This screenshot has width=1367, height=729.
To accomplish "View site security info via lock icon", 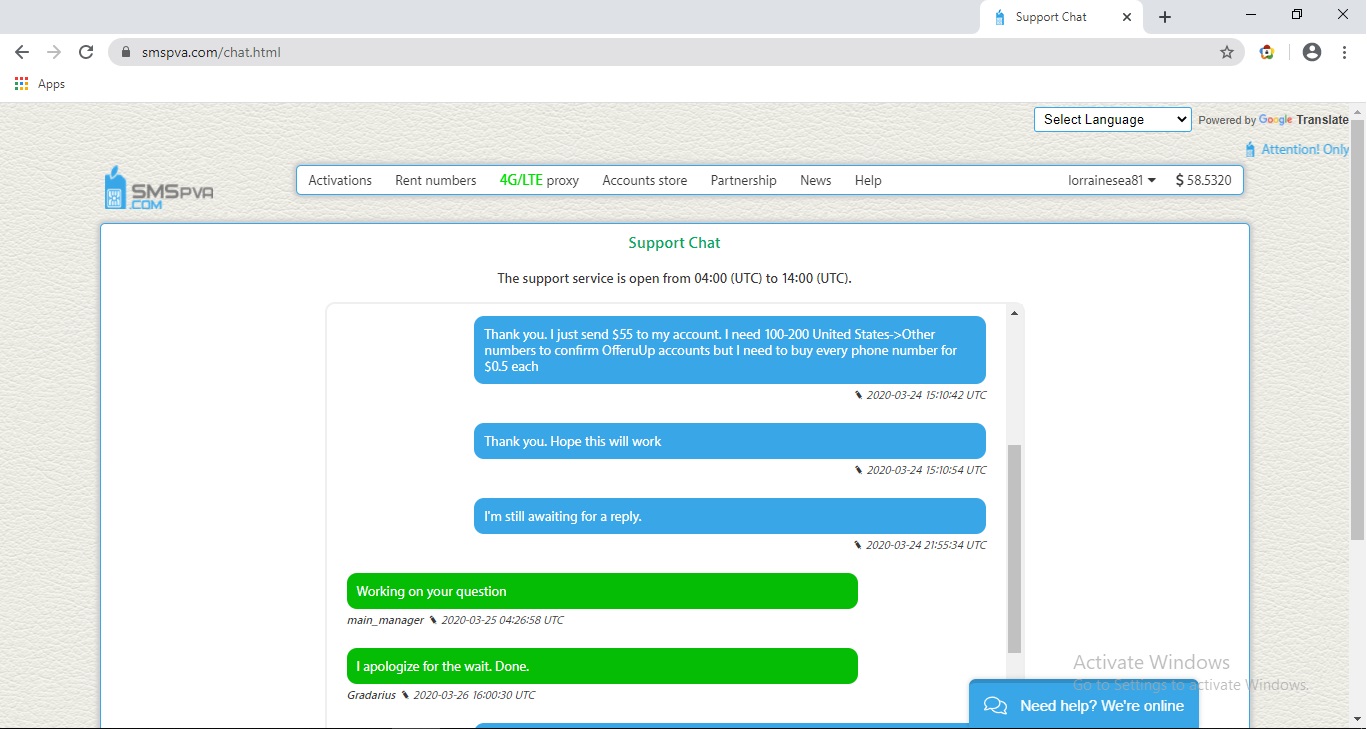I will pyautogui.click(x=126, y=52).
